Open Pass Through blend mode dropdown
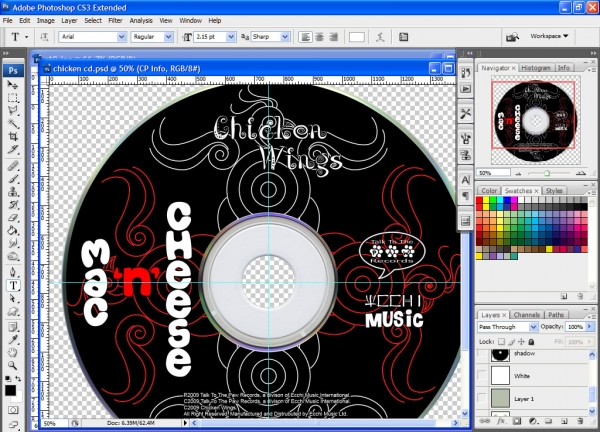The width and height of the screenshot is (600, 432). 533,327
